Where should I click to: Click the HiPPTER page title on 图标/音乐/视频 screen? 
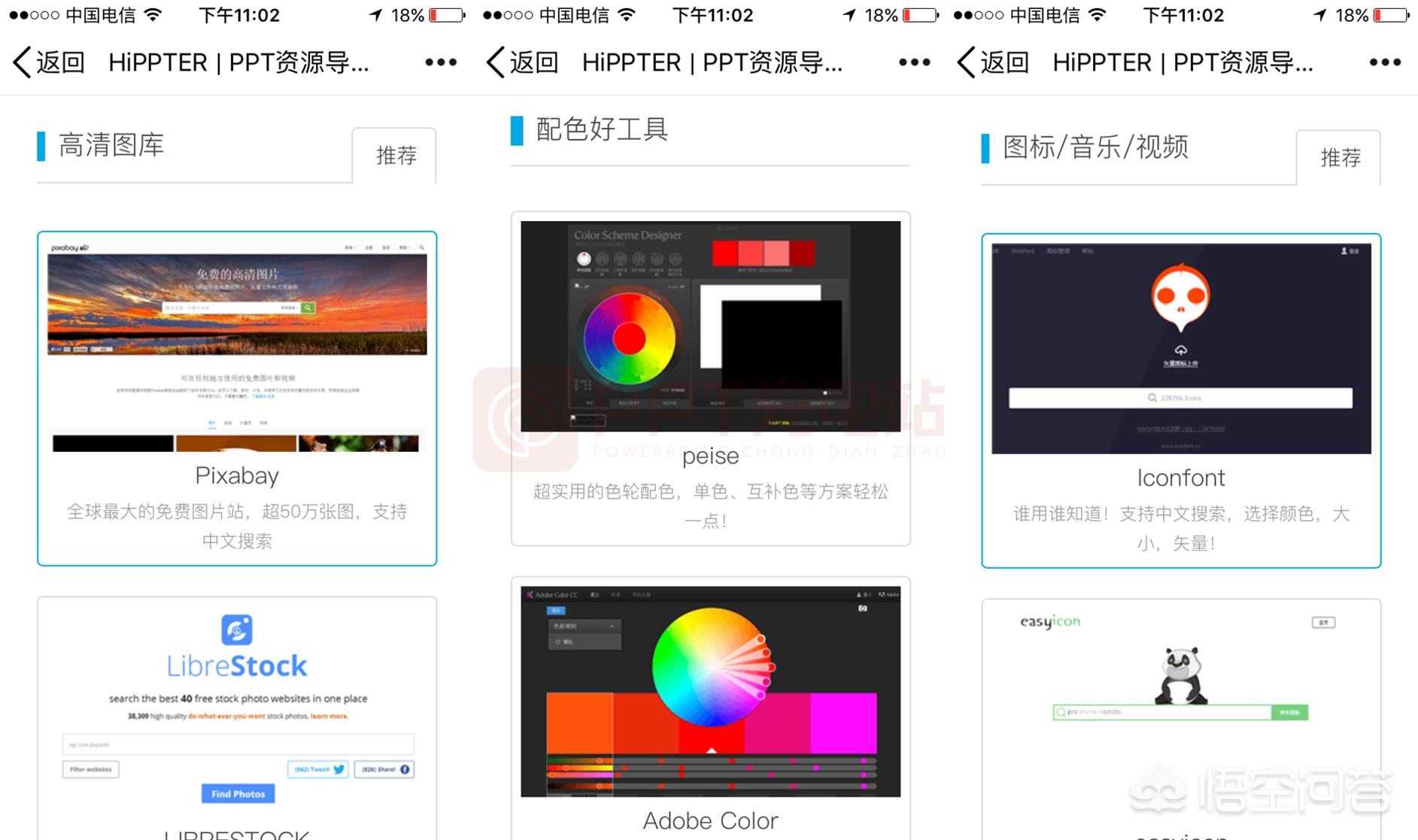1183,62
